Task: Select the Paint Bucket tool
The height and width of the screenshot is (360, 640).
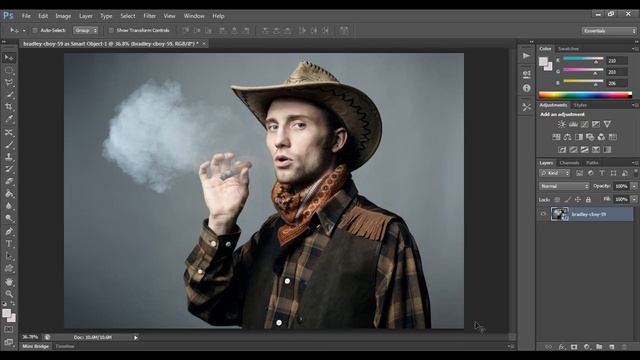Action: [9, 194]
